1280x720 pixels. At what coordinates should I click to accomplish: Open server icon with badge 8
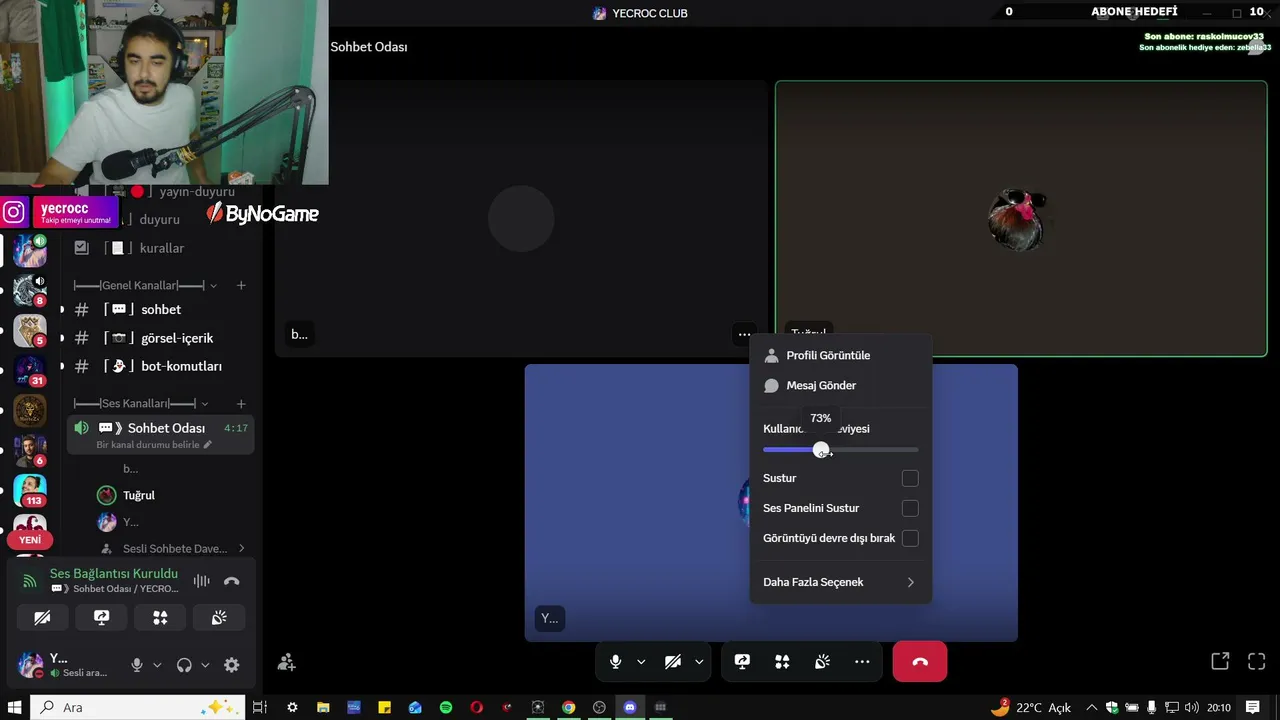29,289
